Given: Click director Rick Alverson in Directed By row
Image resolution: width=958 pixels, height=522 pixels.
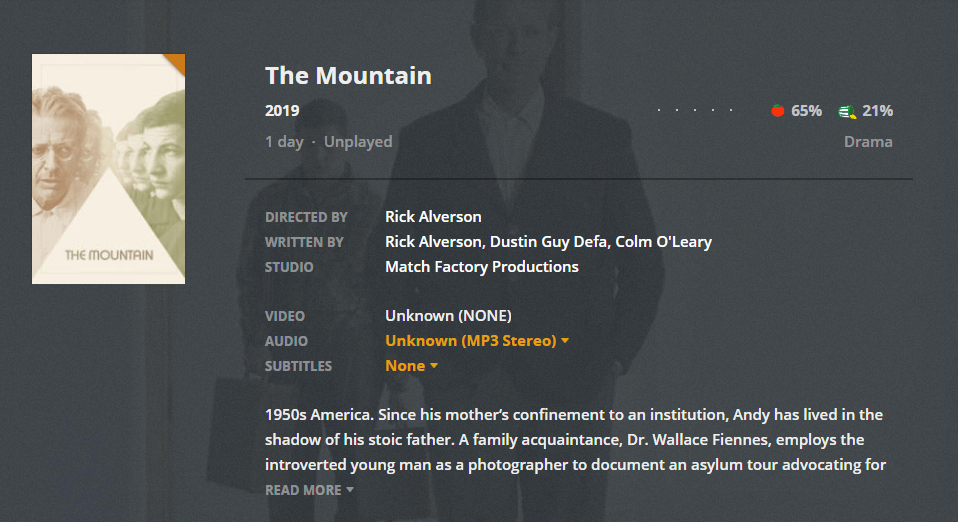Looking at the screenshot, I should click(x=433, y=217).
